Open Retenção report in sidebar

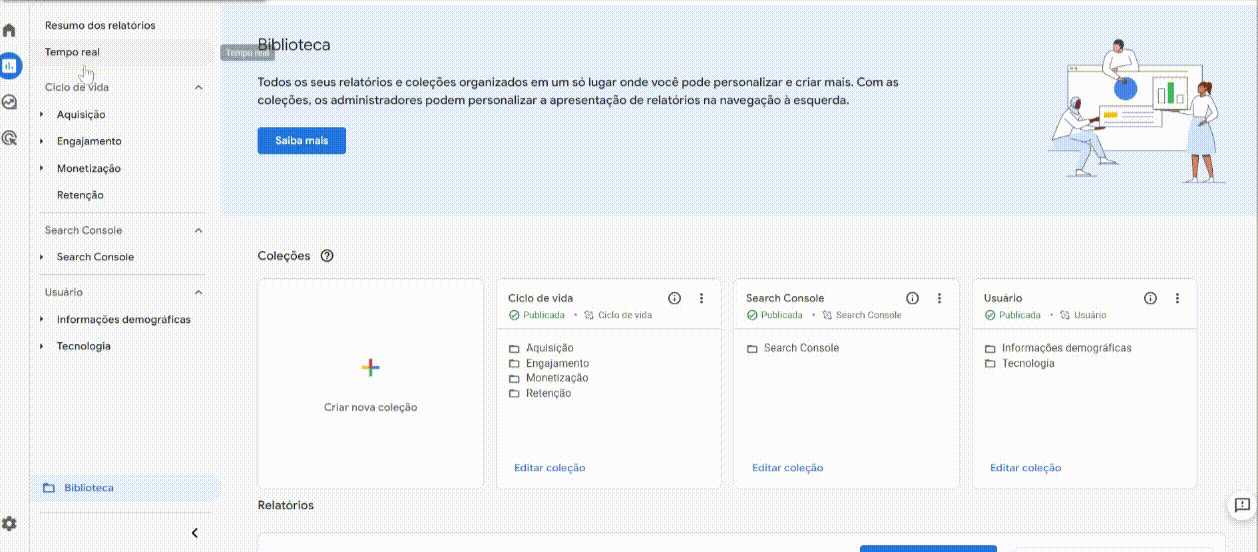click(x=80, y=195)
